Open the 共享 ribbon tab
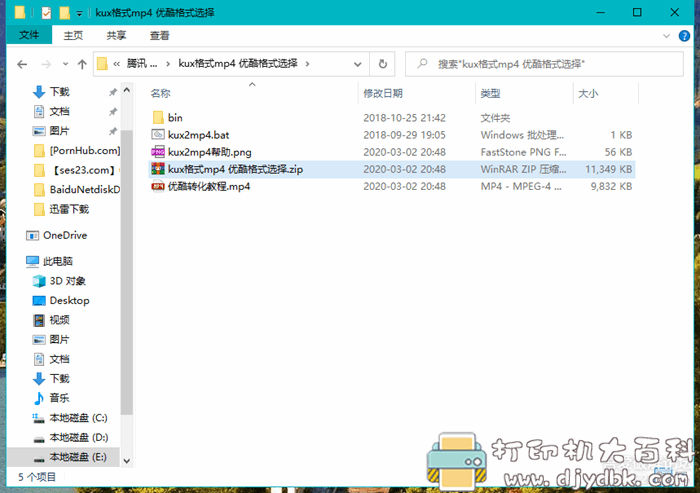Image resolution: width=700 pixels, height=493 pixels. point(116,35)
